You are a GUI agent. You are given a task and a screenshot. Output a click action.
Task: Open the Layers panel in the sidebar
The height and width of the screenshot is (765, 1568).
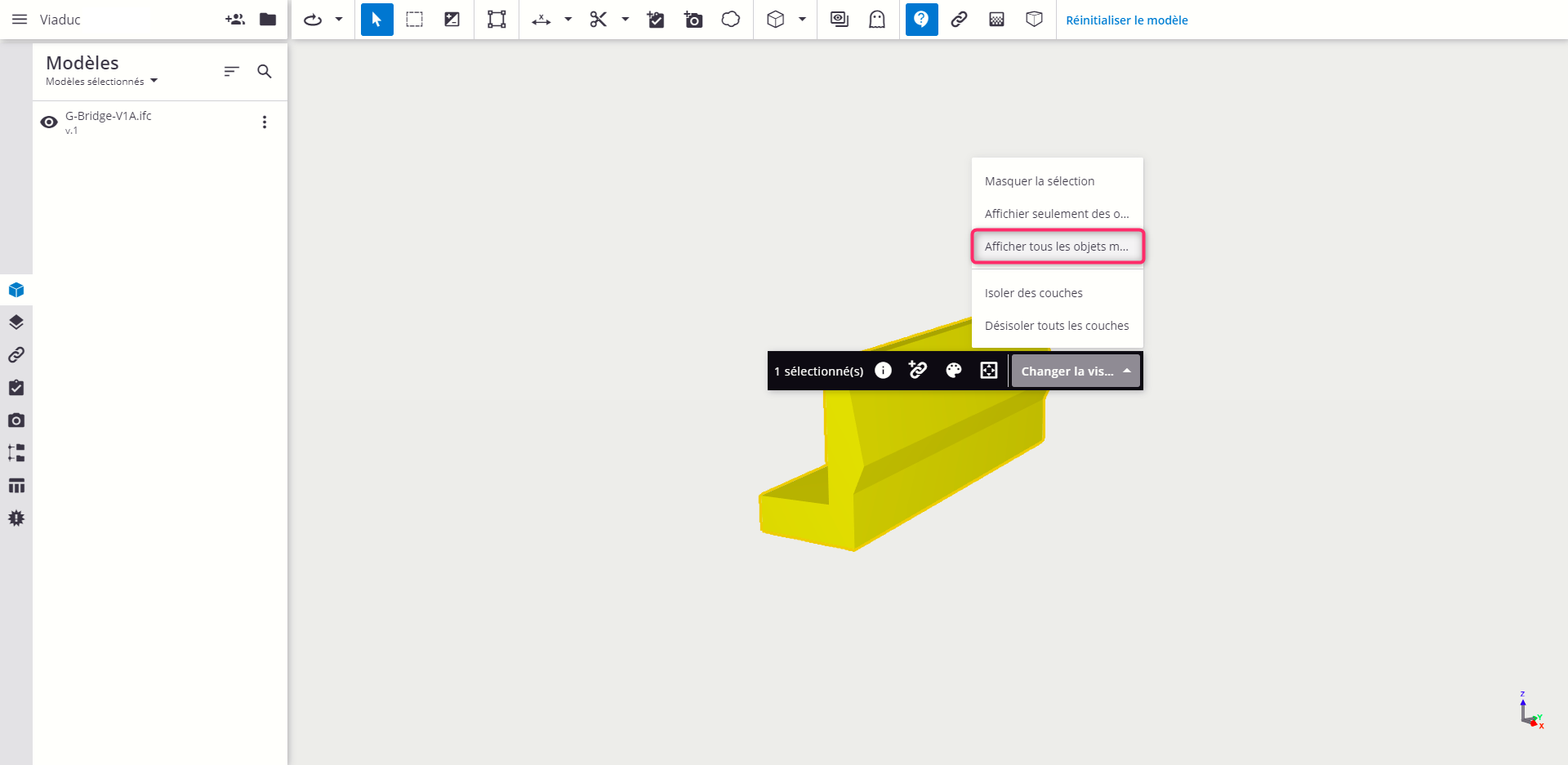tap(16, 322)
